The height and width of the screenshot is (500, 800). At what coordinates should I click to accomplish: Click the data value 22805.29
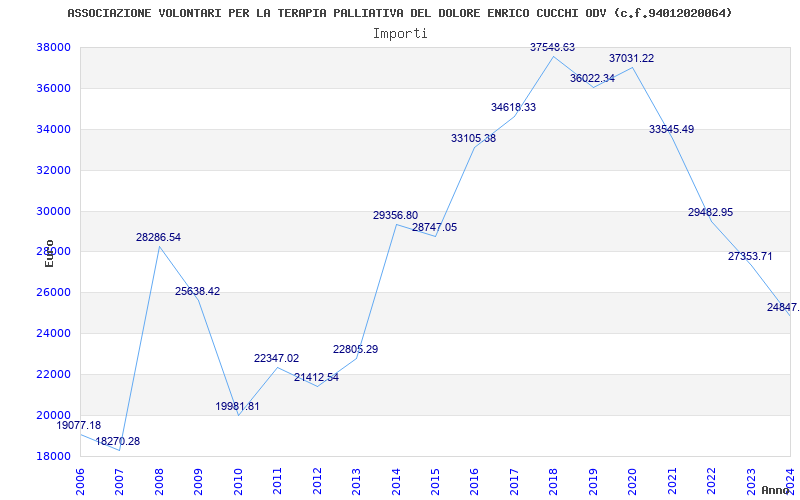pos(356,349)
